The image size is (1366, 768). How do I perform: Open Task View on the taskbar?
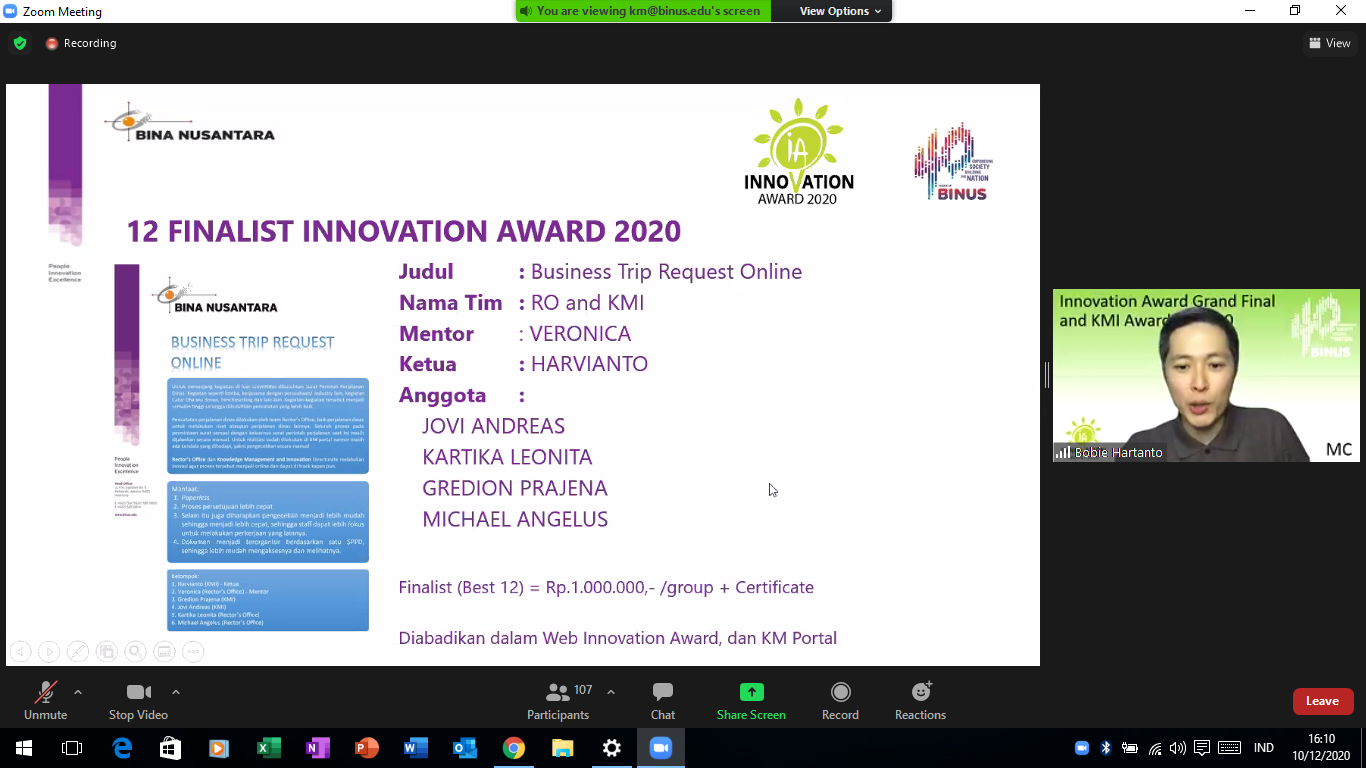pos(72,748)
